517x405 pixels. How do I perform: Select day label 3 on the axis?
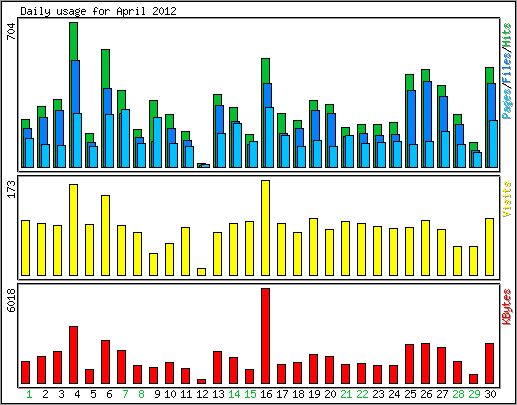tap(61, 394)
